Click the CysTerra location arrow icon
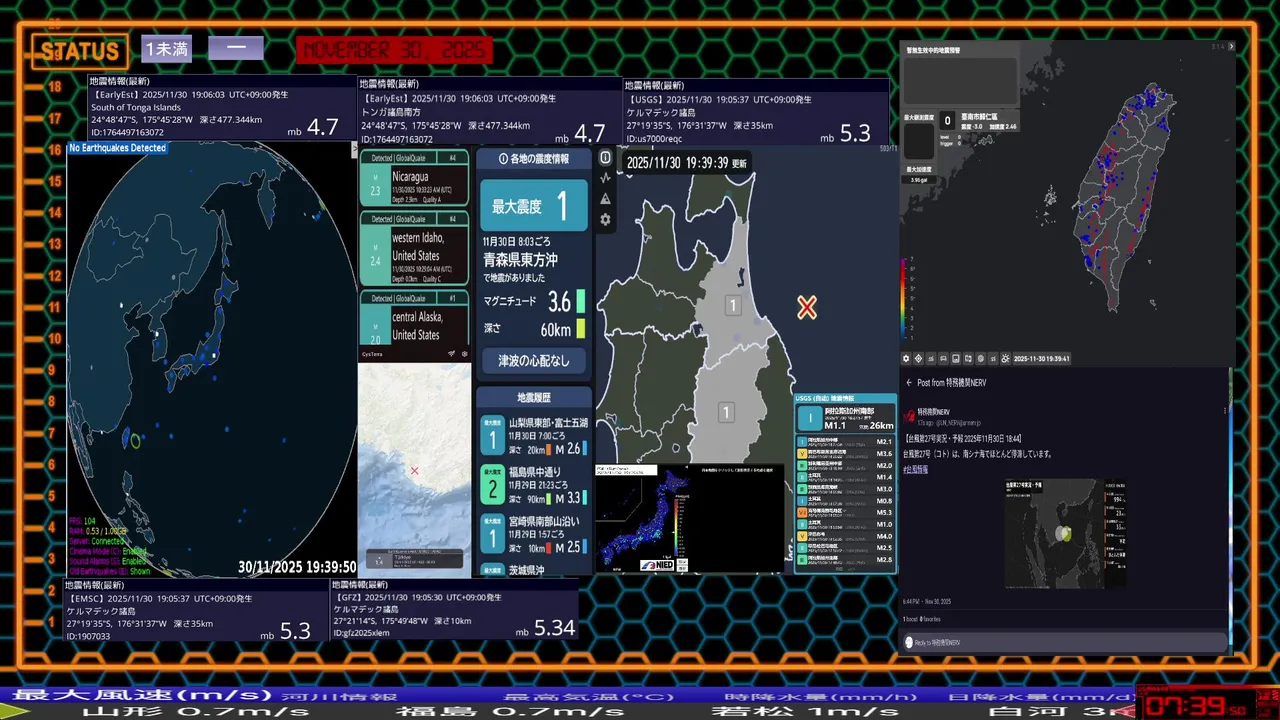Image resolution: width=1280 pixels, height=720 pixels. [x=451, y=353]
